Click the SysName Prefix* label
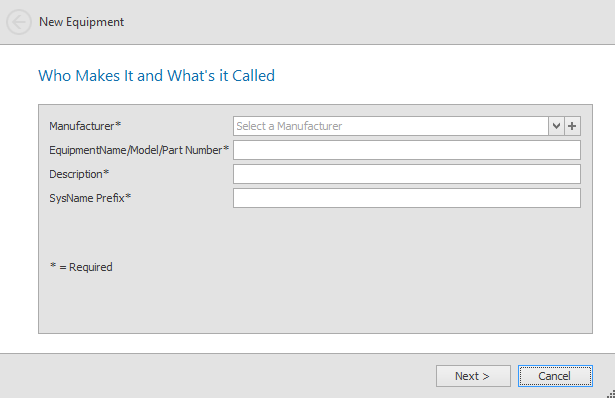Viewport: 615px width, 398px height. [x=90, y=198]
